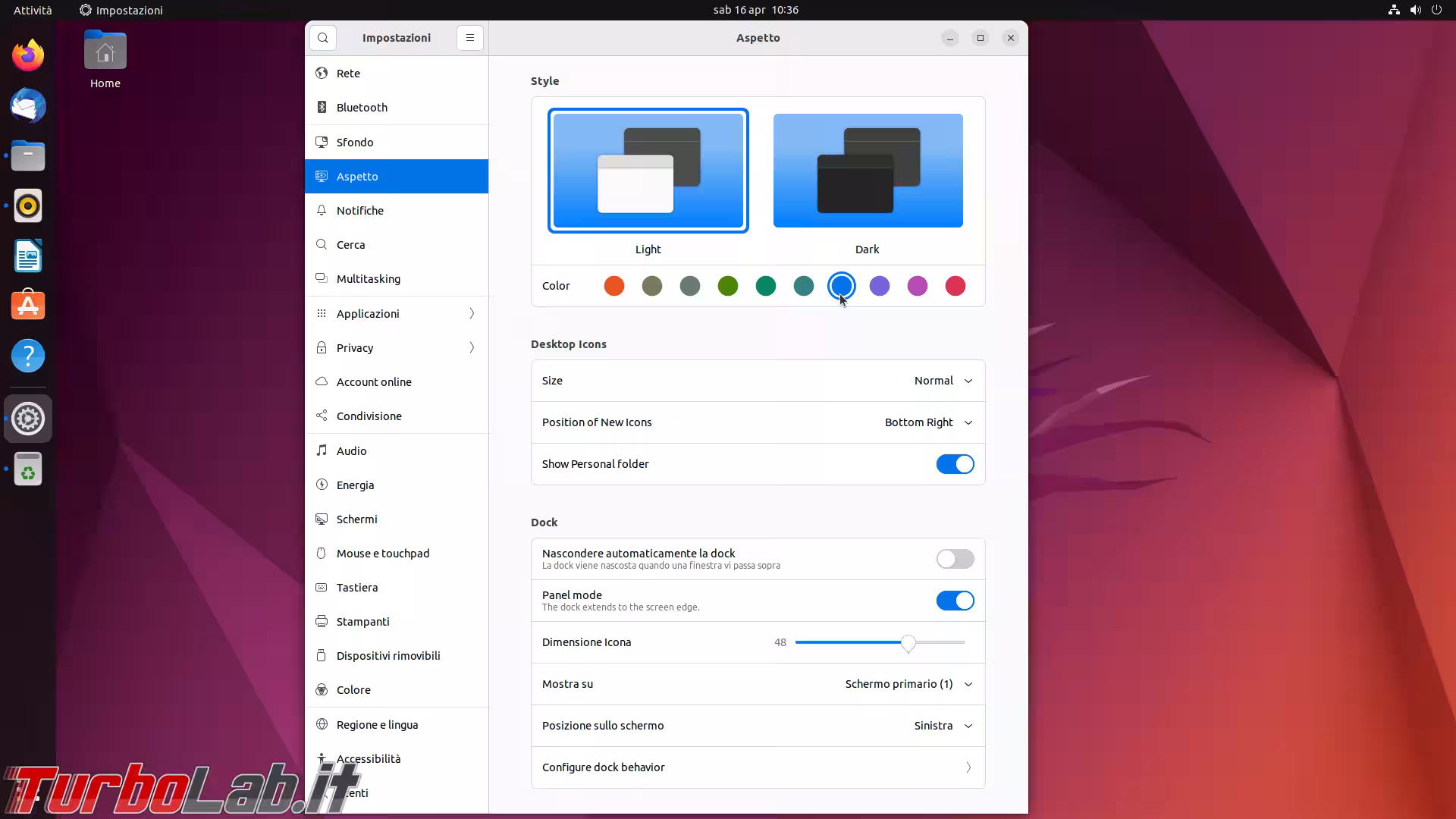This screenshot has width=1456, height=819.
Task: Disable Show Personal folder switch
Action: [955, 464]
